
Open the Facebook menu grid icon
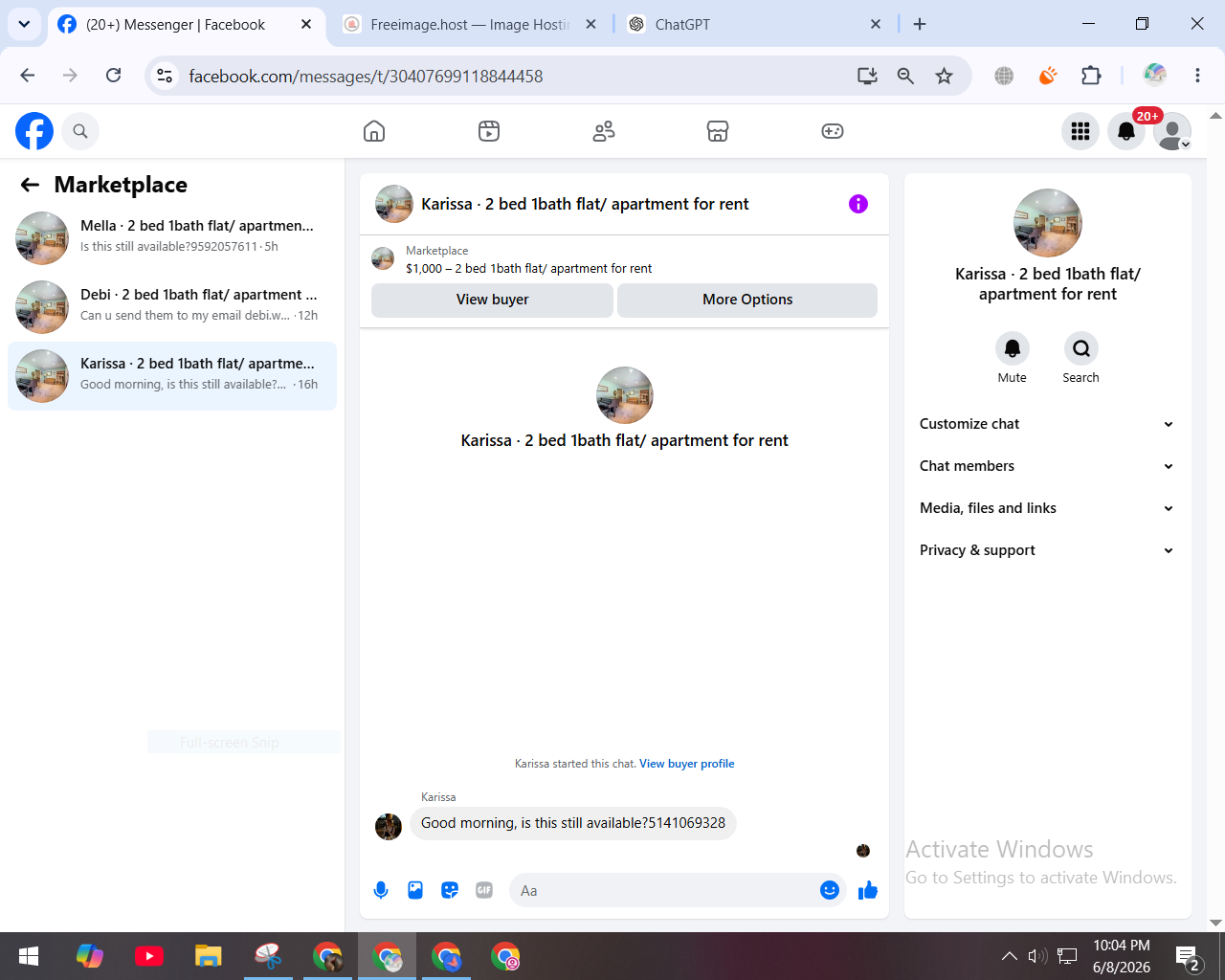[1080, 131]
